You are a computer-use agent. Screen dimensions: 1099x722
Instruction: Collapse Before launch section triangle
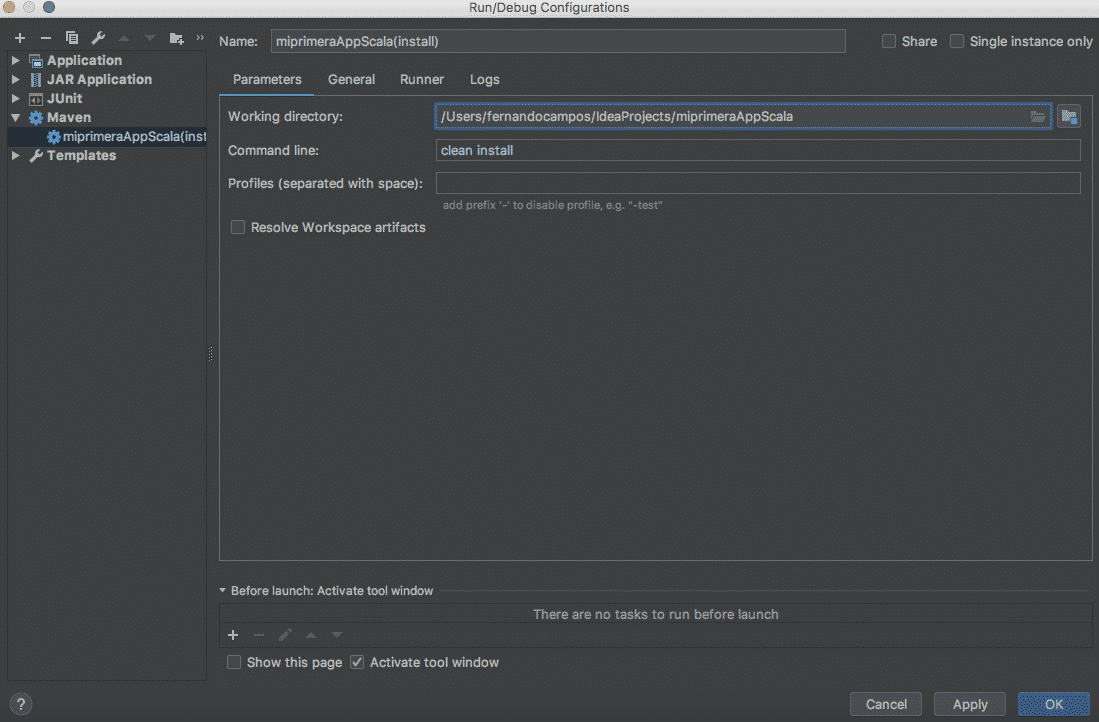(x=223, y=590)
